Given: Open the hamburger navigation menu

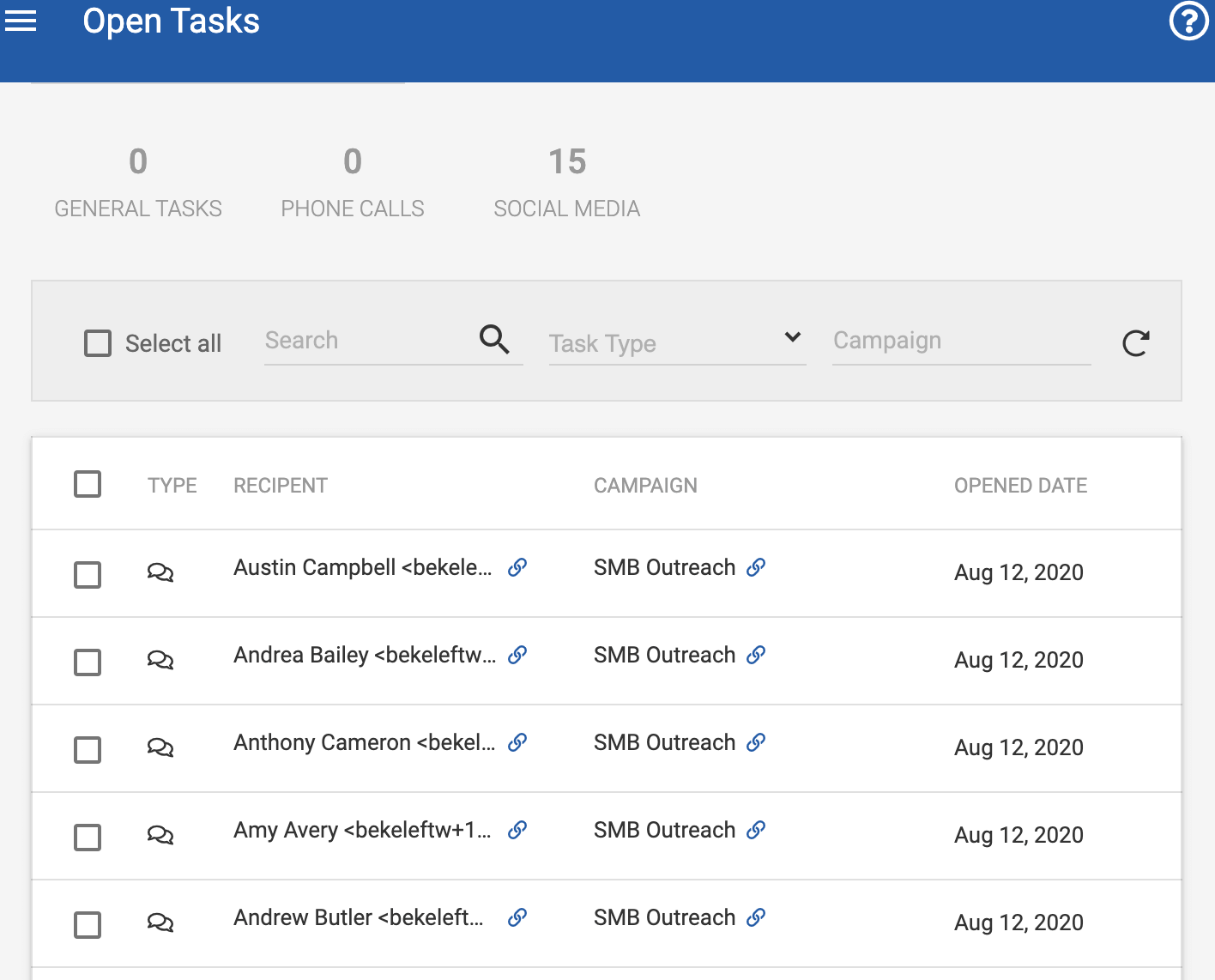Looking at the screenshot, I should tap(21, 21).
